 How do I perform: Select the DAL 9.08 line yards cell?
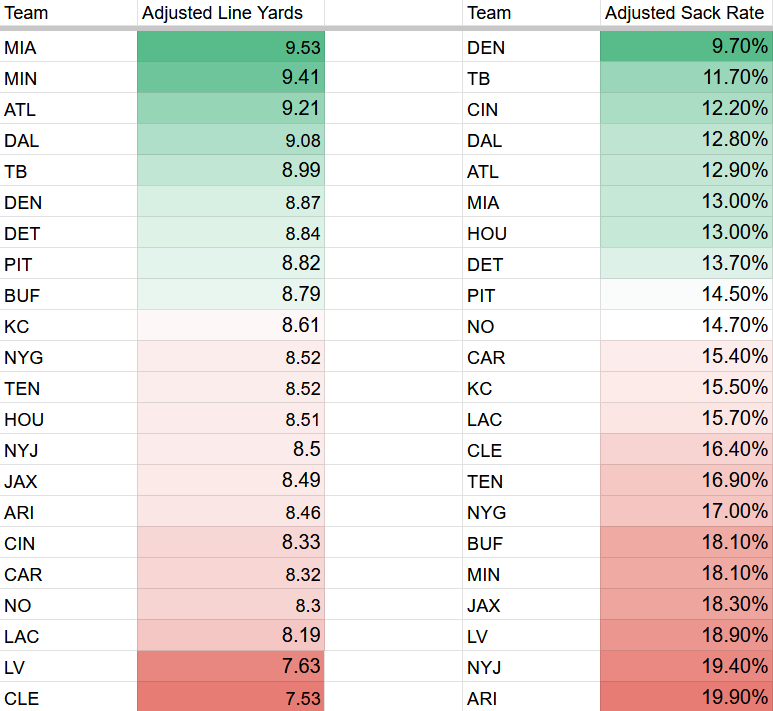pyautogui.click(x=231, y=141)
